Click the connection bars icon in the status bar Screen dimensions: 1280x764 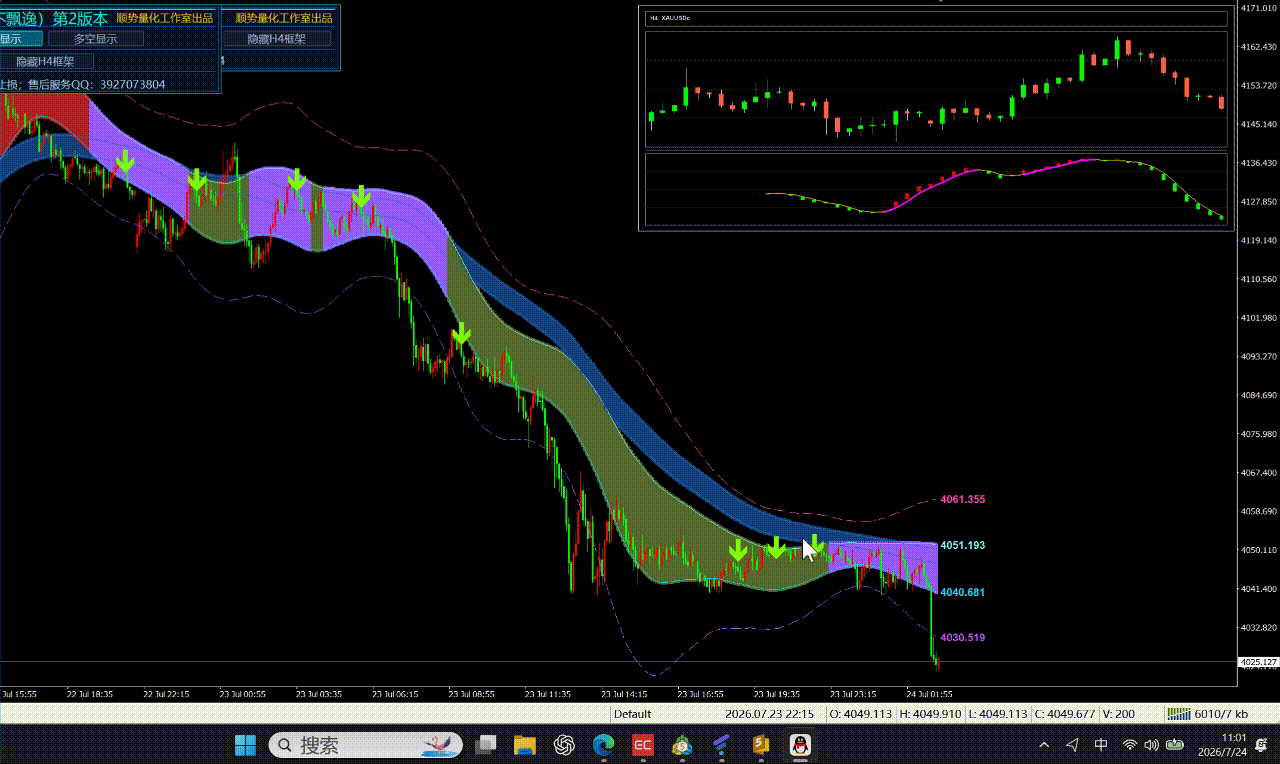tap(1180, 714)
